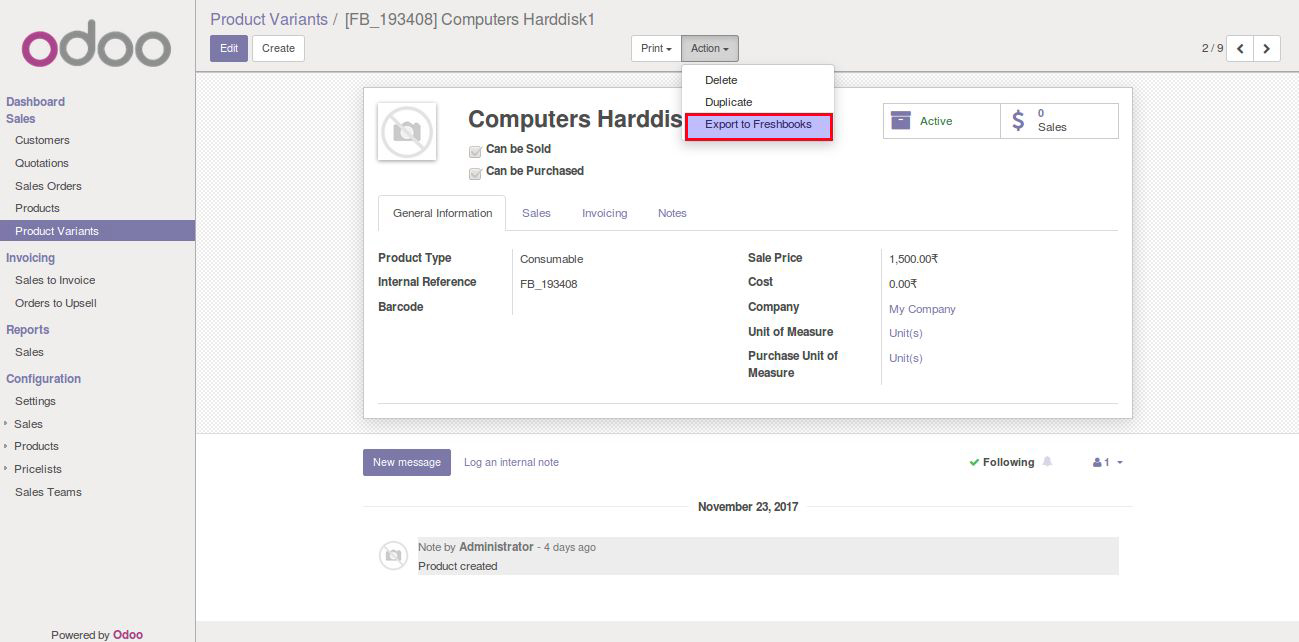Switch to the Sales tab
Image resolution: width=1299 pixels, height=642 pixels.
[536, 213]
